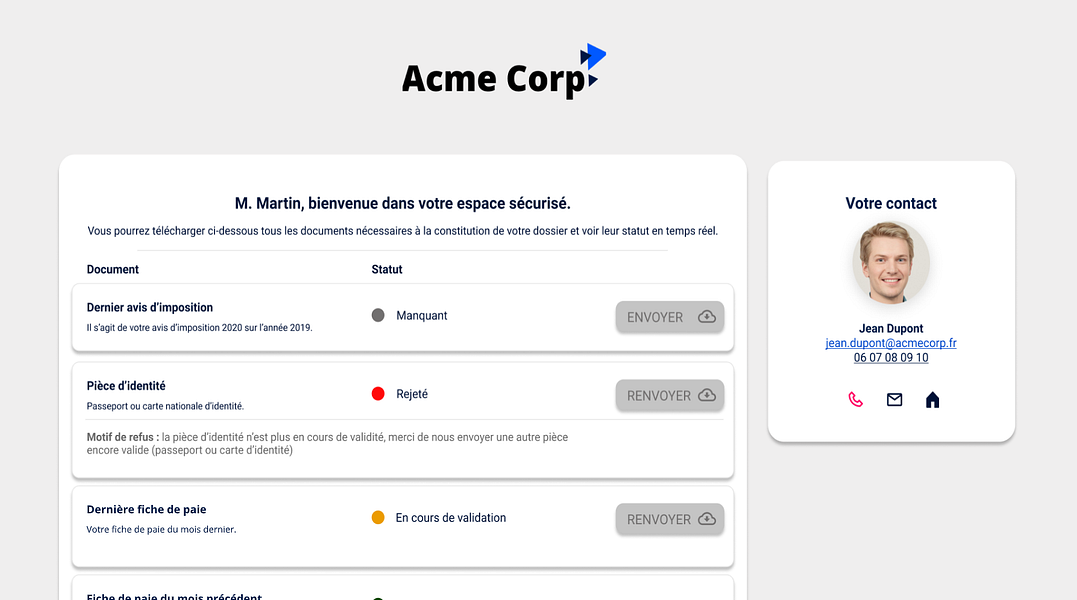Open the jean.dupont@acmecorp.fr email link
This screenshot has width=1077, height=600.
(891, 343)
